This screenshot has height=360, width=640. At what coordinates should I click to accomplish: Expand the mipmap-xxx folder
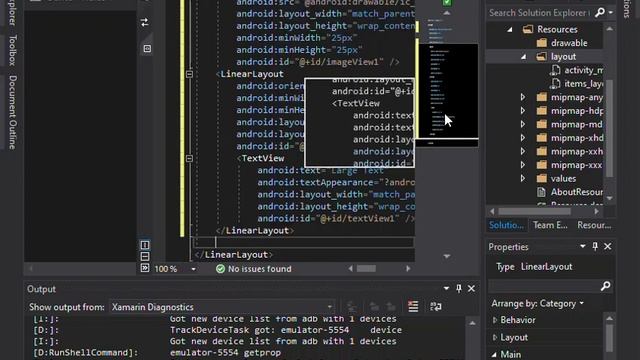tap(523, 165)
